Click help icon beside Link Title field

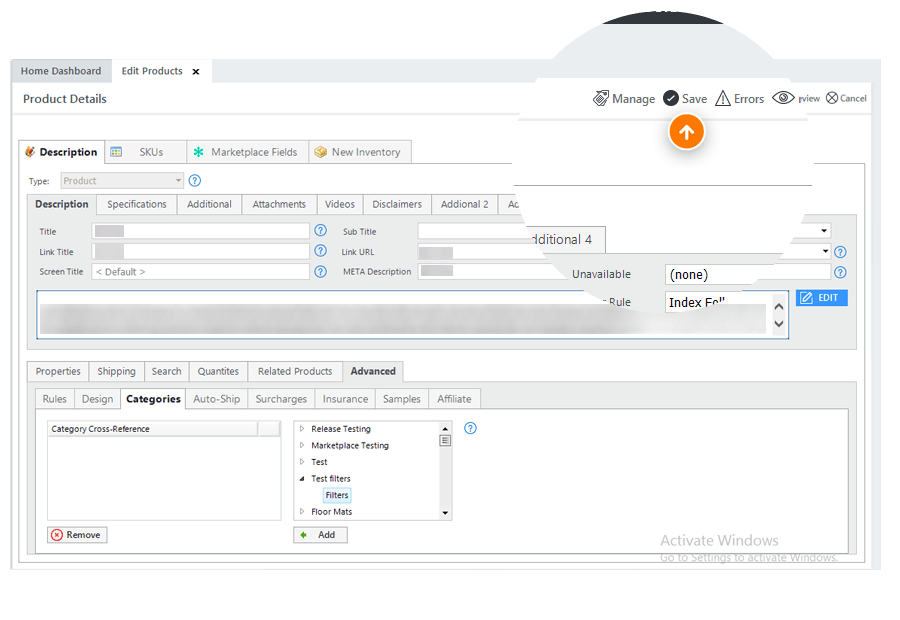[320, 251]
